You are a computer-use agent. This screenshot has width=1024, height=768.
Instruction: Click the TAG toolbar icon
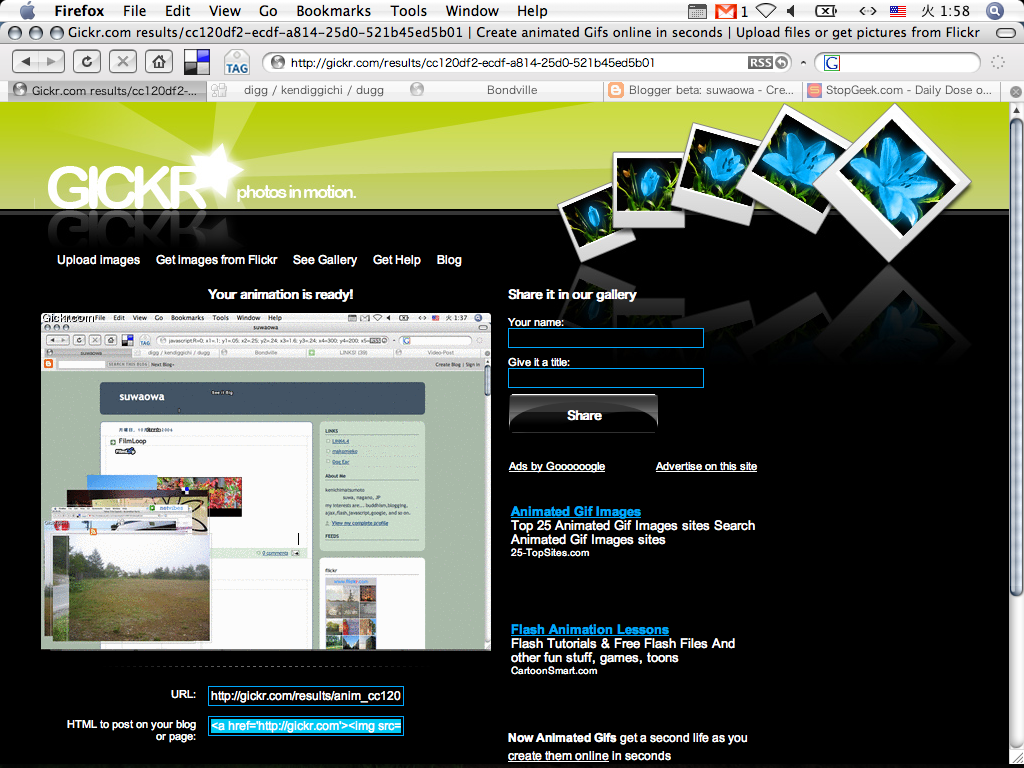coord(236,63)
